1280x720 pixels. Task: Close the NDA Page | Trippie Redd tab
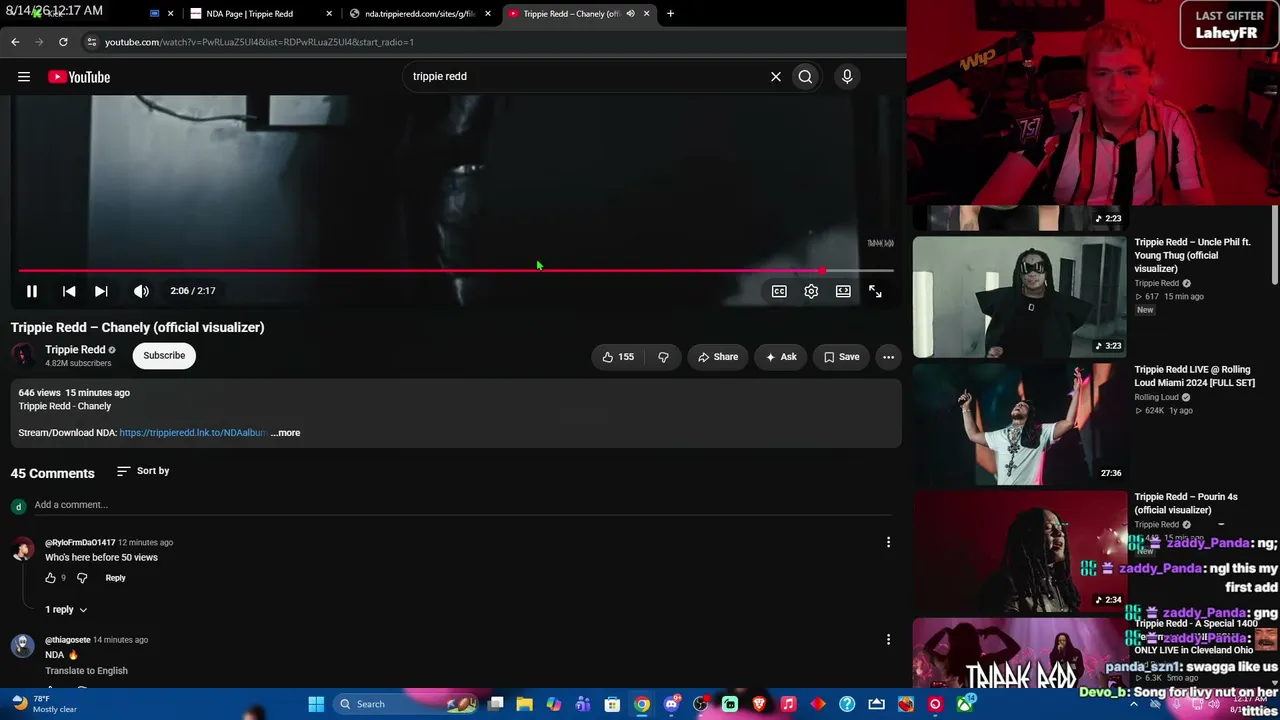(329, 14)
